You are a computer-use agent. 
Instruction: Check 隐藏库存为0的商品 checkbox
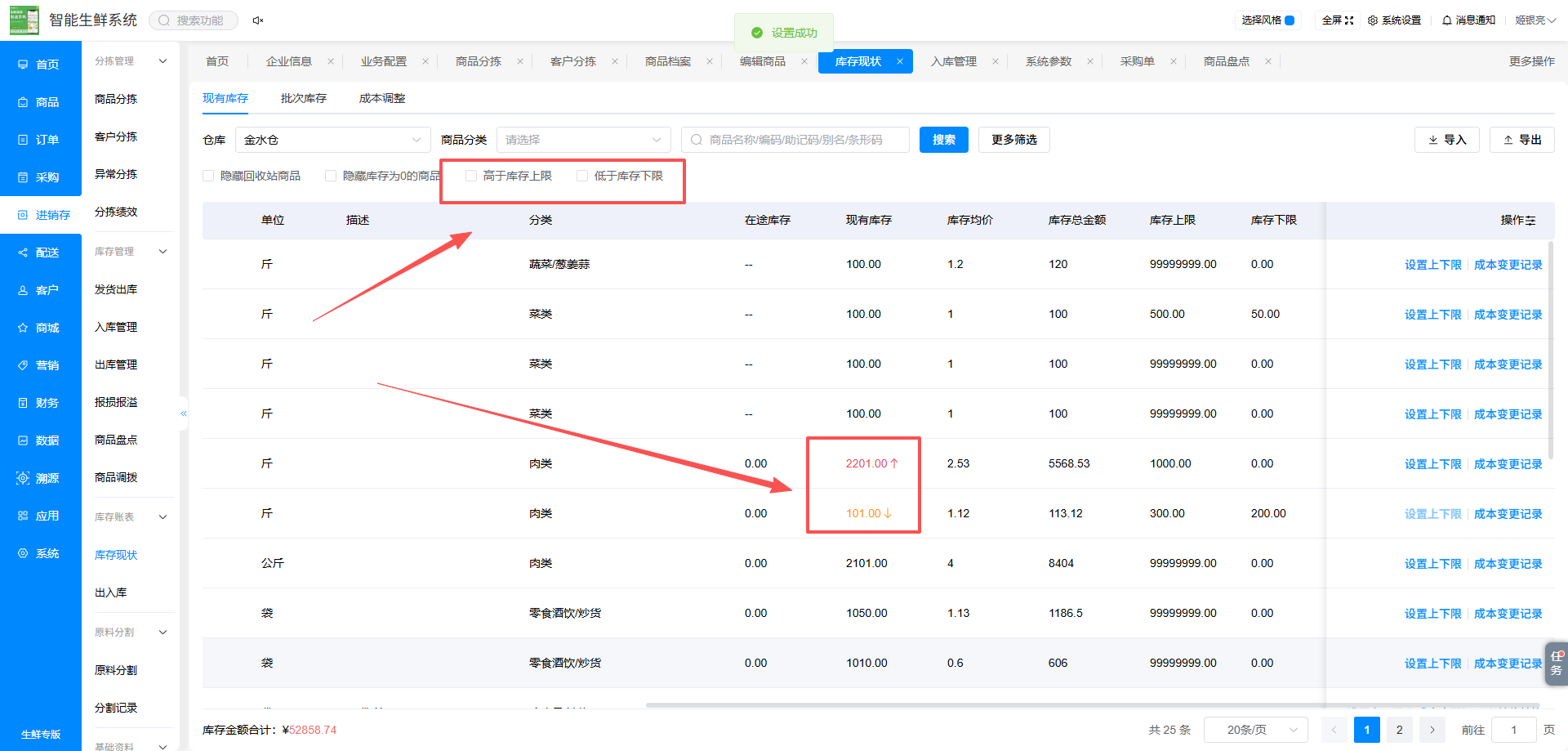331,176
